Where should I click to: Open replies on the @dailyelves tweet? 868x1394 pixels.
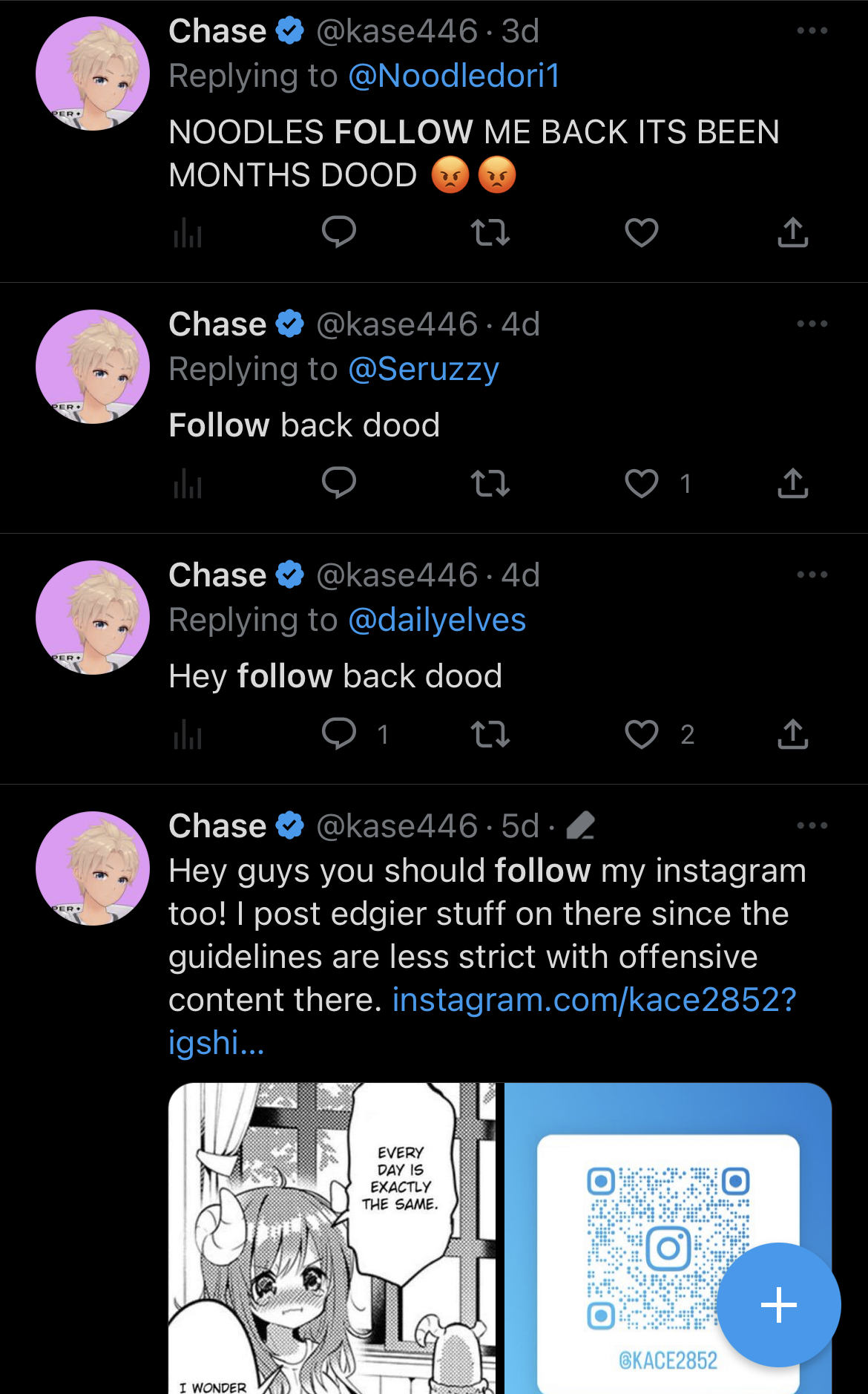point(339,734)
